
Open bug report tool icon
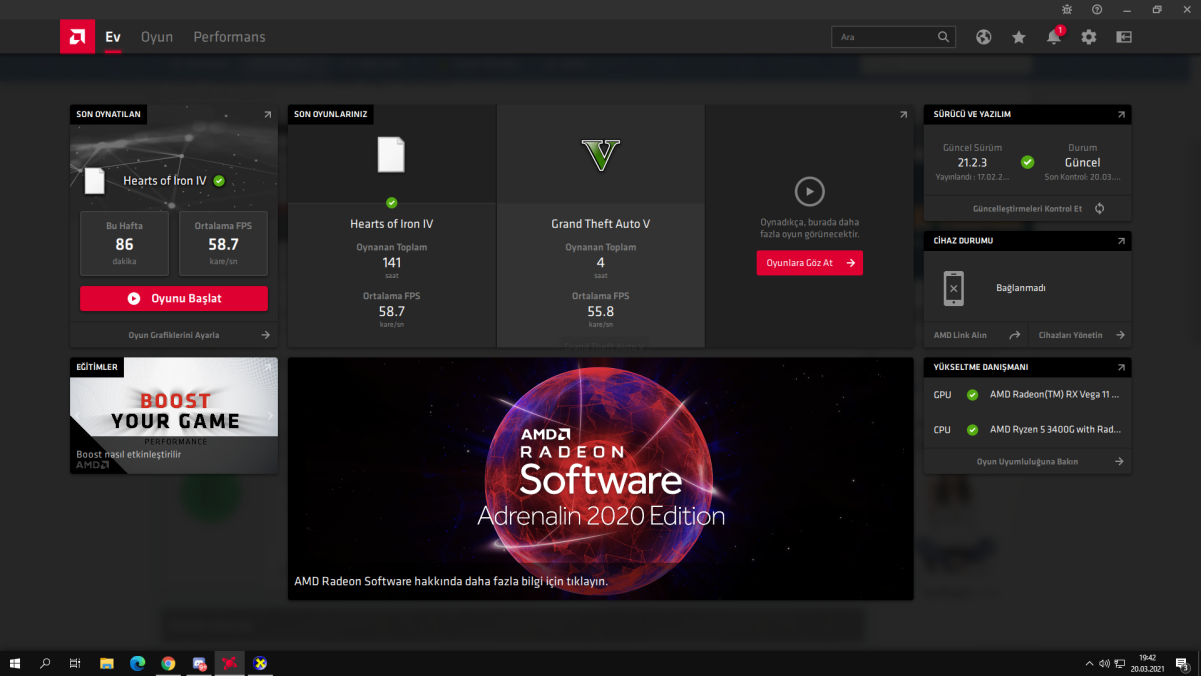[x=1067, y=9]
